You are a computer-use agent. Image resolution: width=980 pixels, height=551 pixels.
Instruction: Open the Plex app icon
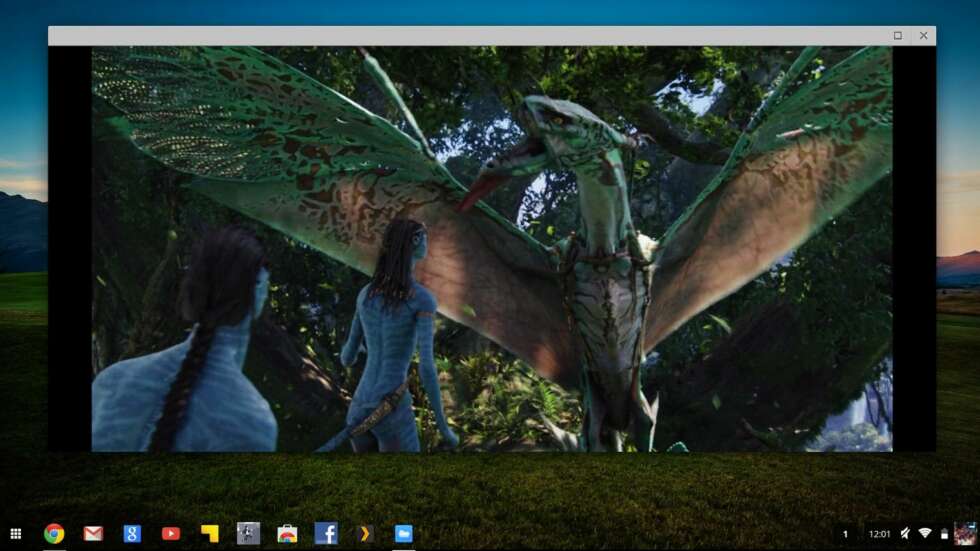tap(365, 534)
